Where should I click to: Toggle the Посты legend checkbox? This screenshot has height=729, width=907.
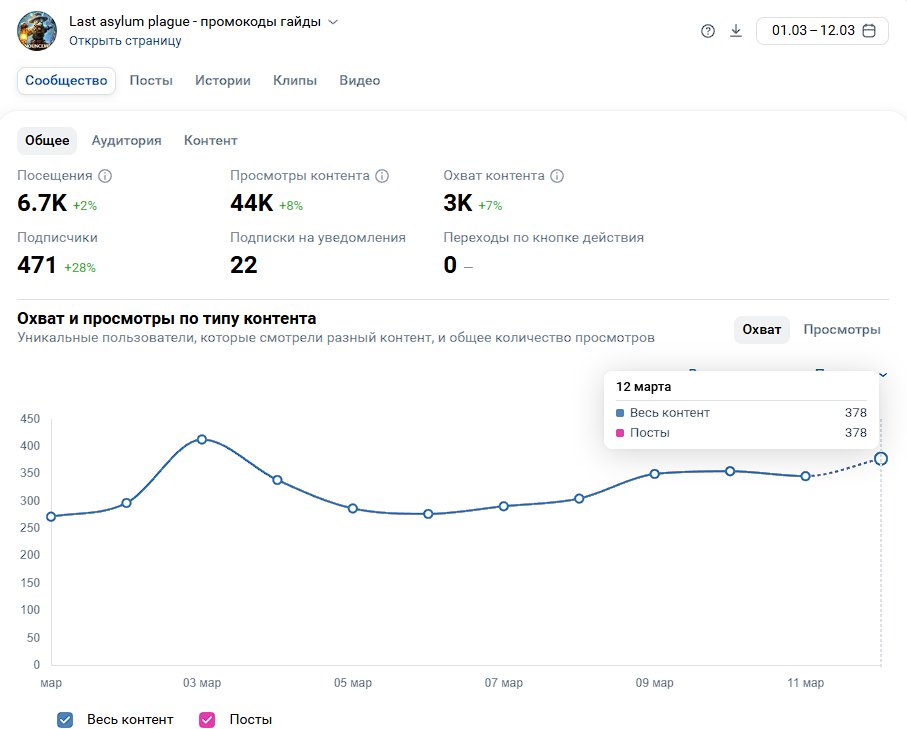tap(208, 719)
